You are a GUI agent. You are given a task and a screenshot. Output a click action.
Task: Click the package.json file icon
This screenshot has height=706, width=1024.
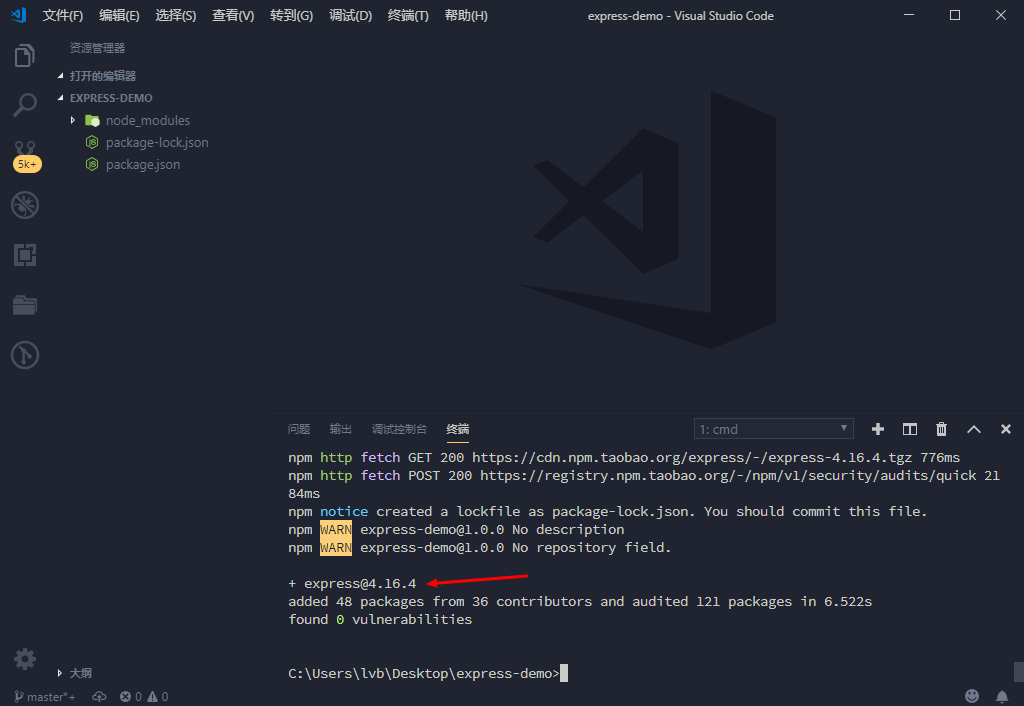point(92,165)
